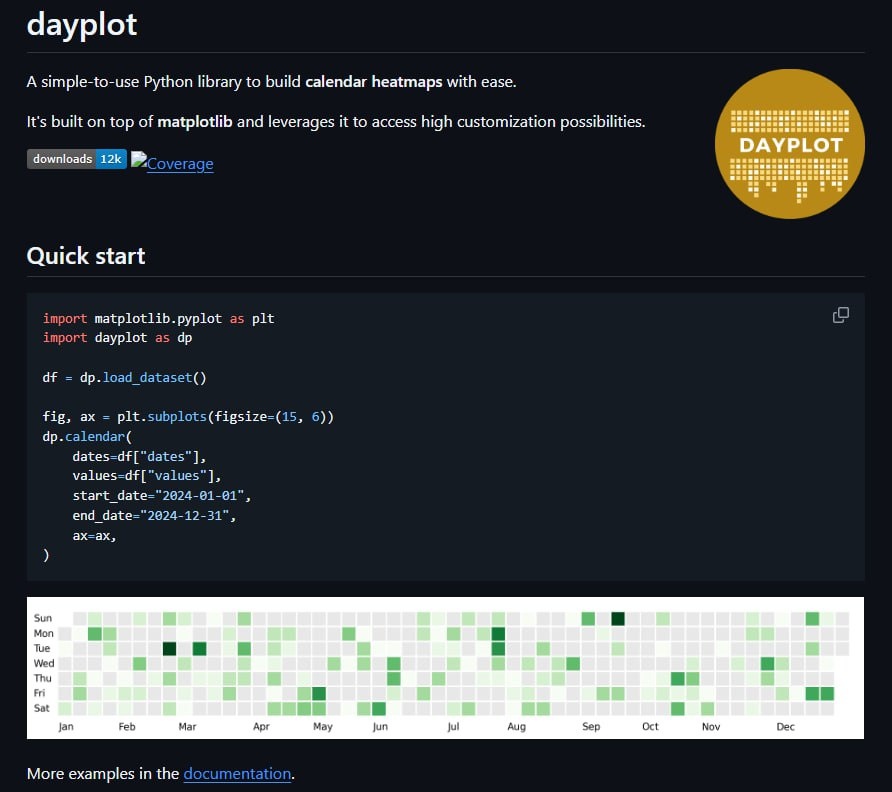The image size is (892, 792).
Task: Copy the quick start code snippet
Action: [x=840, y=315]
